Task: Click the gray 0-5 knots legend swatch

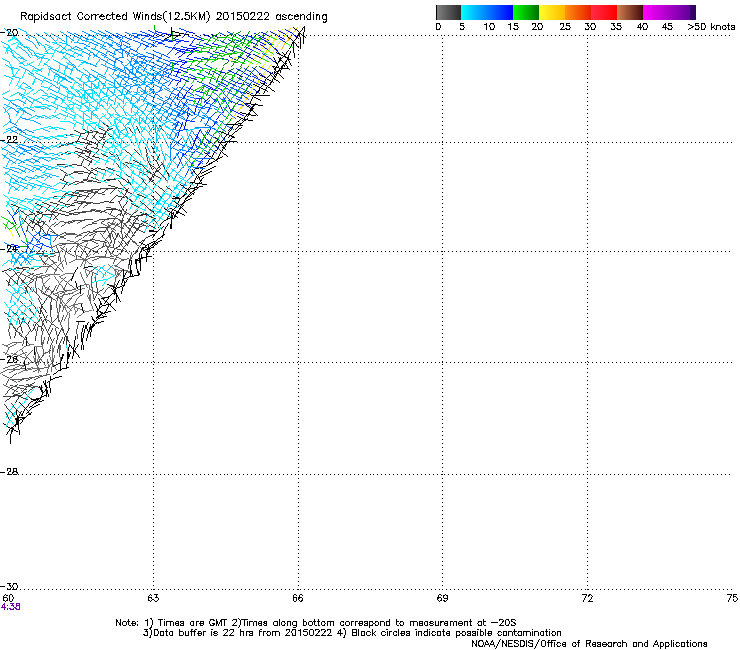Action: point(448,12)
